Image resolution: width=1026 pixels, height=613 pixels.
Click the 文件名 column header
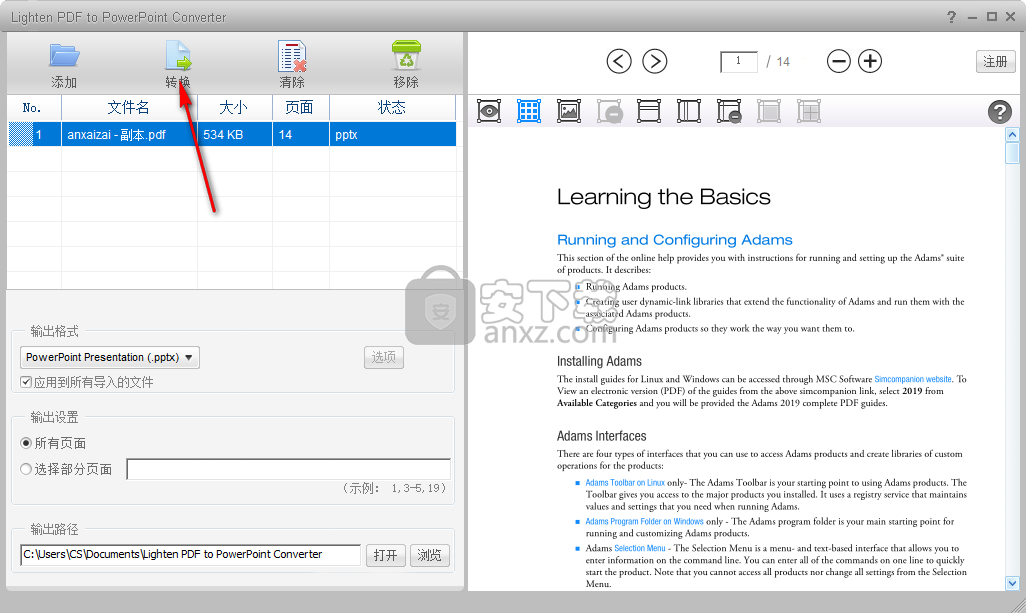[129, 108]
